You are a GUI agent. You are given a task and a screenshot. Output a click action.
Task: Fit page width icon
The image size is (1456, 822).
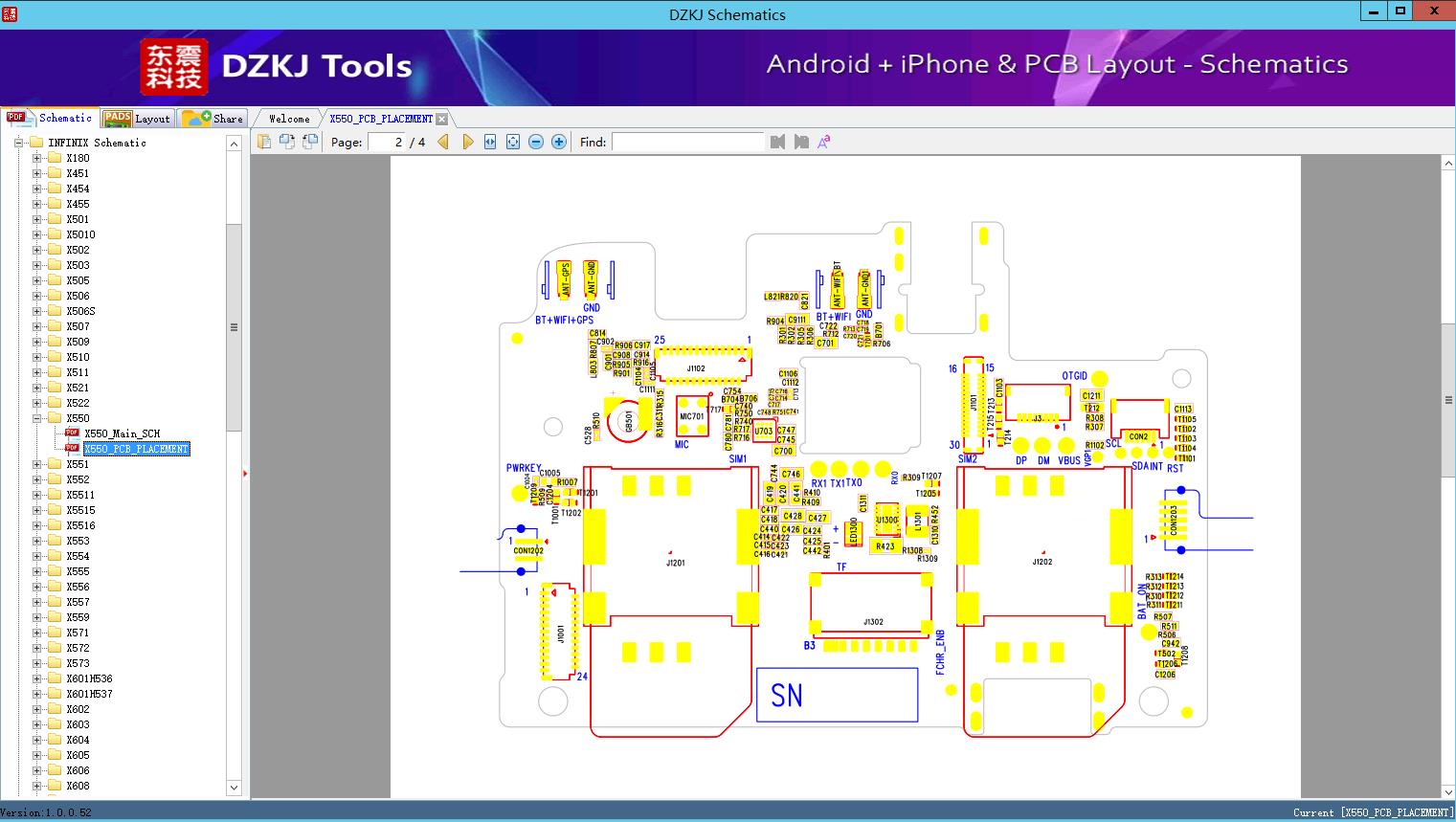click(490, 142)
